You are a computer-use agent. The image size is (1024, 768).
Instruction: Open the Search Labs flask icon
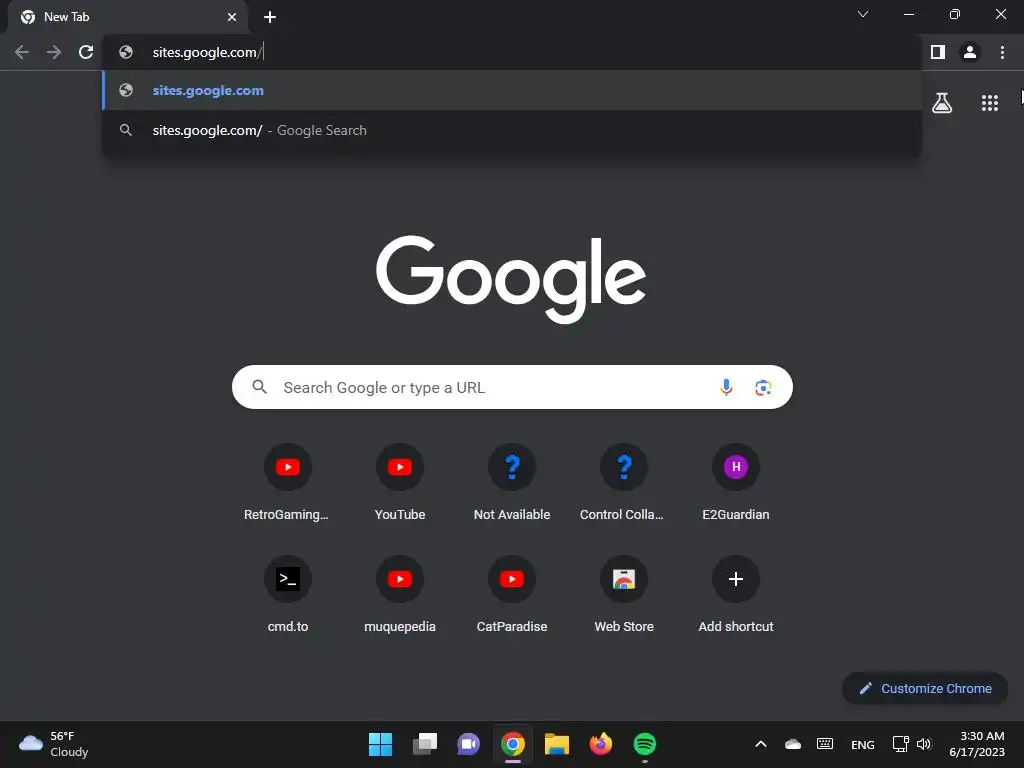click(942, 103)
